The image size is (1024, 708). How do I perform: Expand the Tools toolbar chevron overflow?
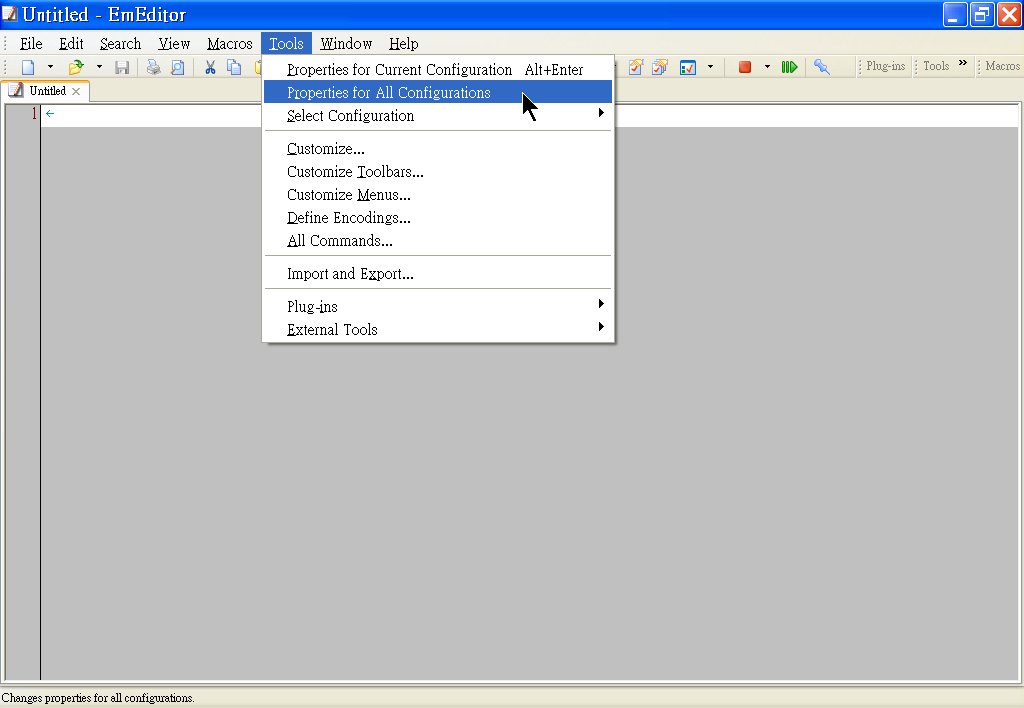(963, 63)
